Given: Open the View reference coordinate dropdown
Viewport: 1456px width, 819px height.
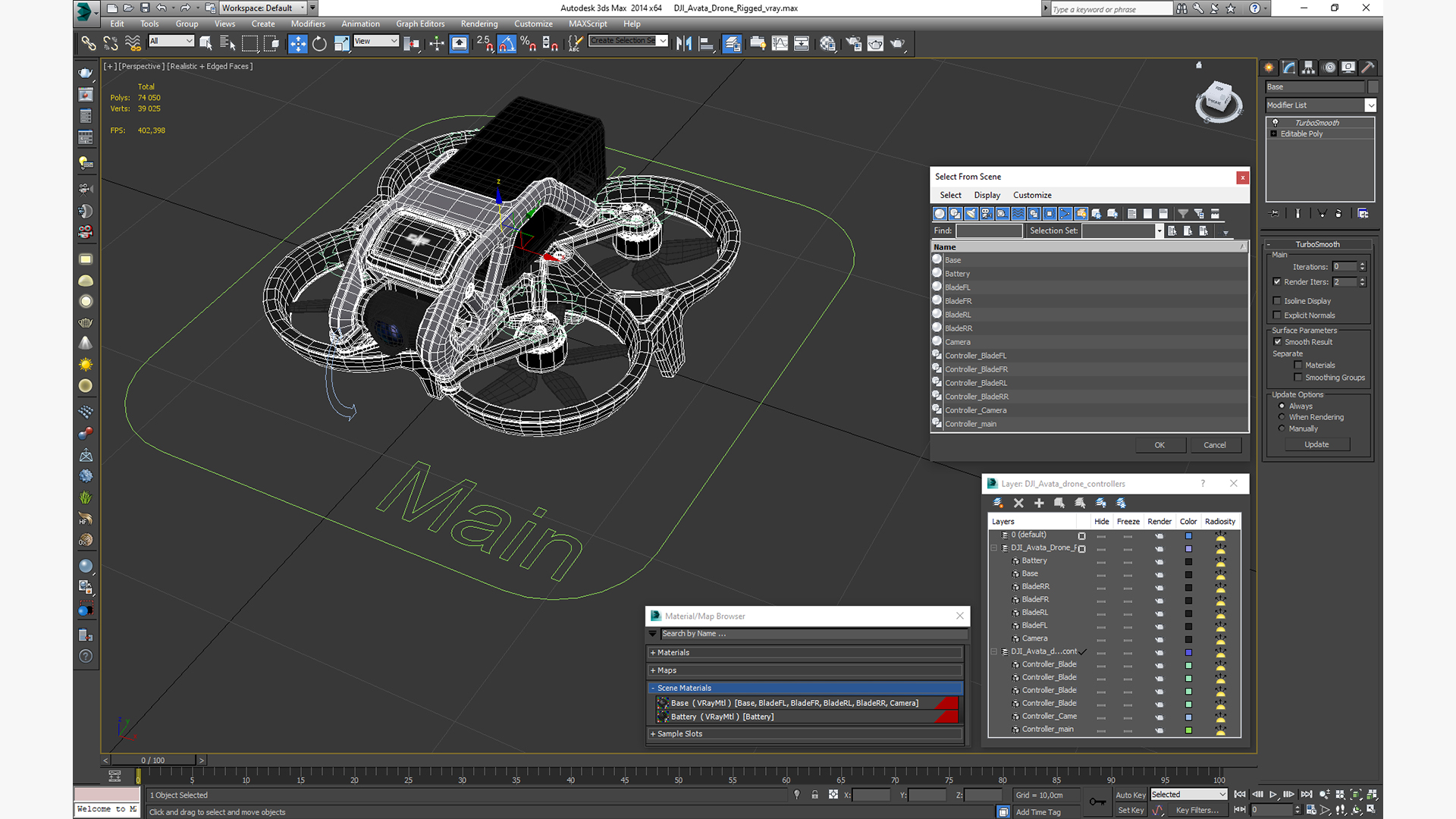Looking at the screenshot, I should coord(375,41).
